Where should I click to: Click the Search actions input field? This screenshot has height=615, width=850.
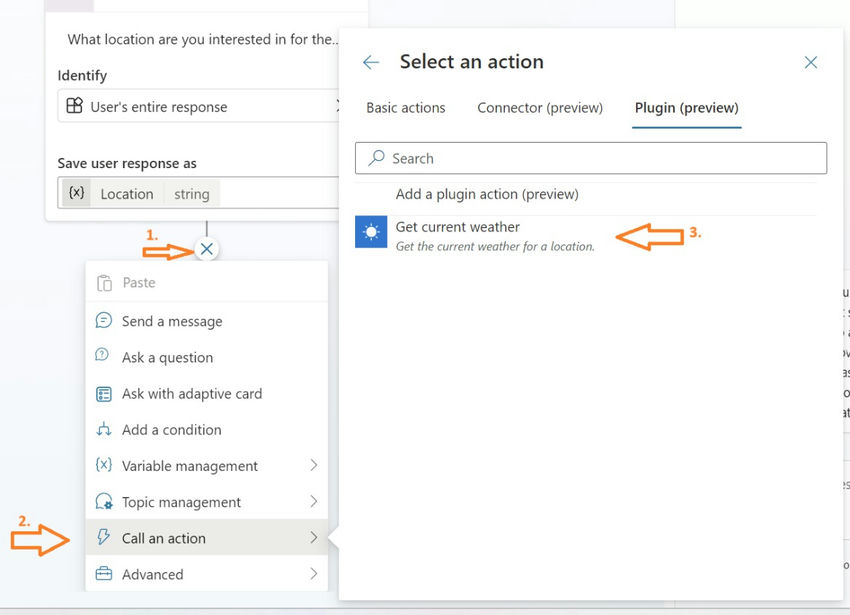tap(591, 158)
